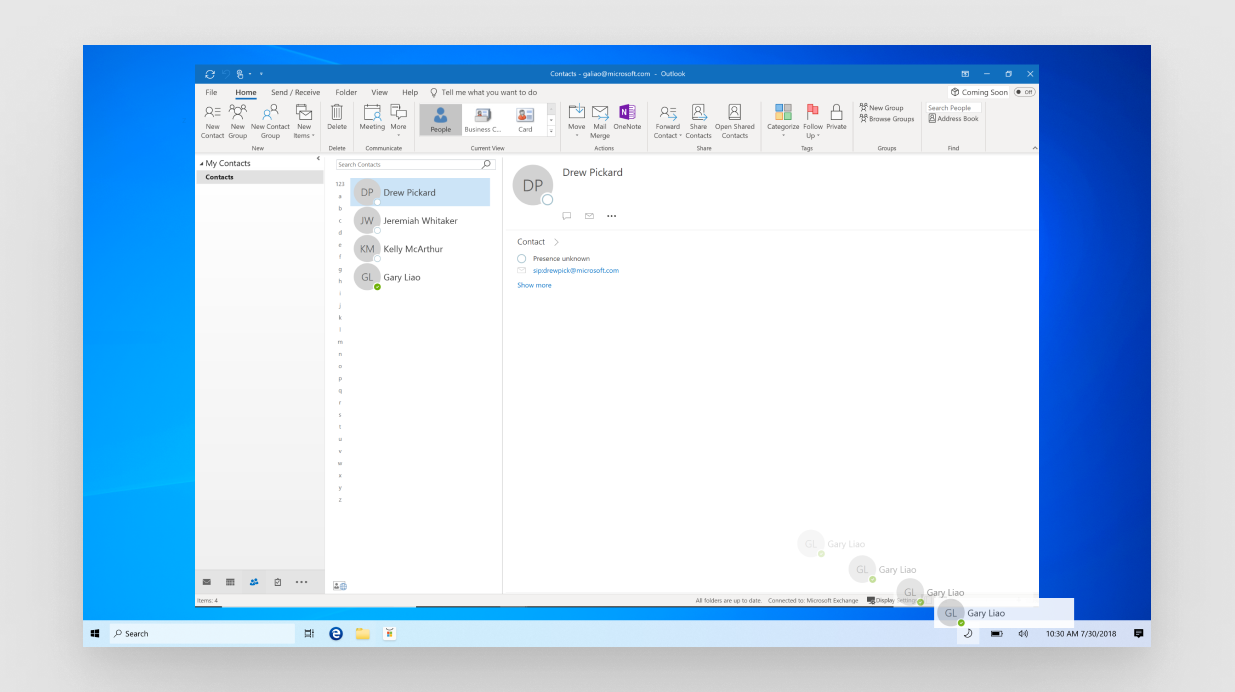Select Contacts folder in My Contacts
Screen dimensions: 1235x692
[260, 177]
